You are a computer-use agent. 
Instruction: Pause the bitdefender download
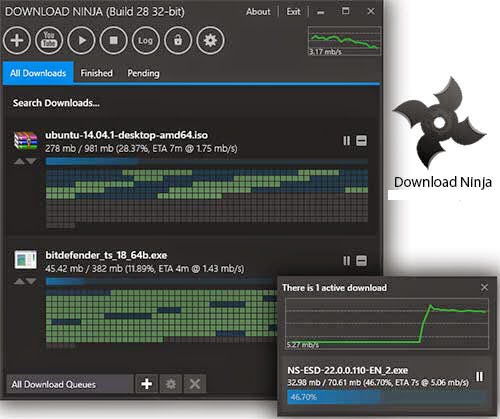[x=347, y=261]
